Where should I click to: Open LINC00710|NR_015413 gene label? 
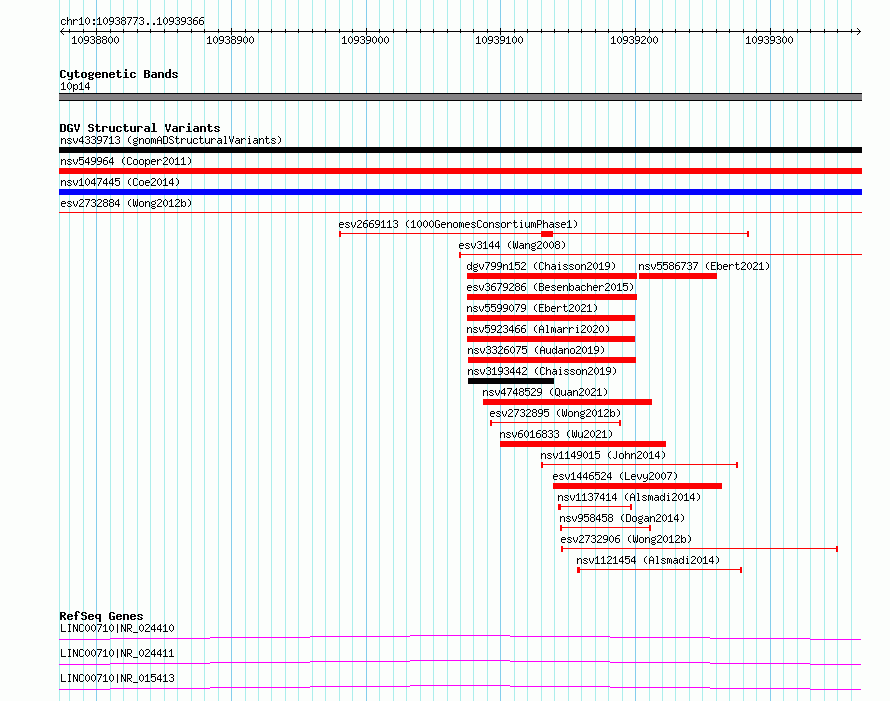[x=117, y=678]
